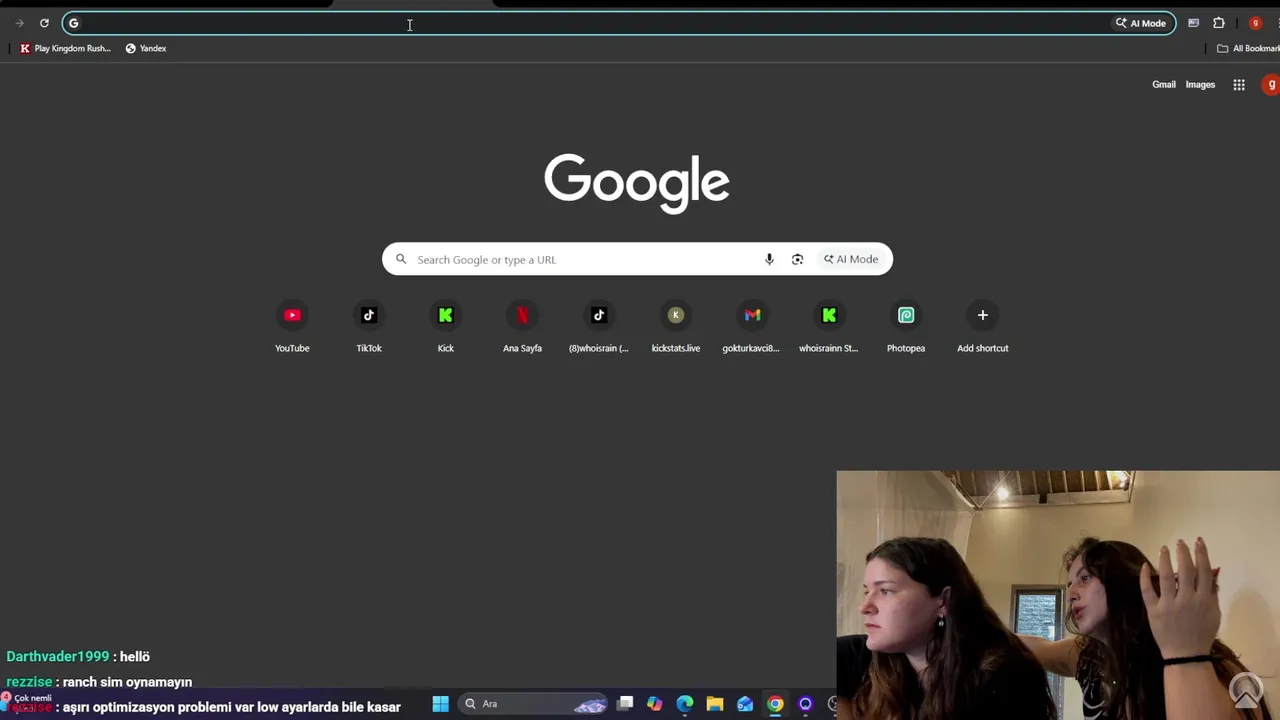Launch Copilot from the taskbar
1280x720 pixels.
coord(654,704)
